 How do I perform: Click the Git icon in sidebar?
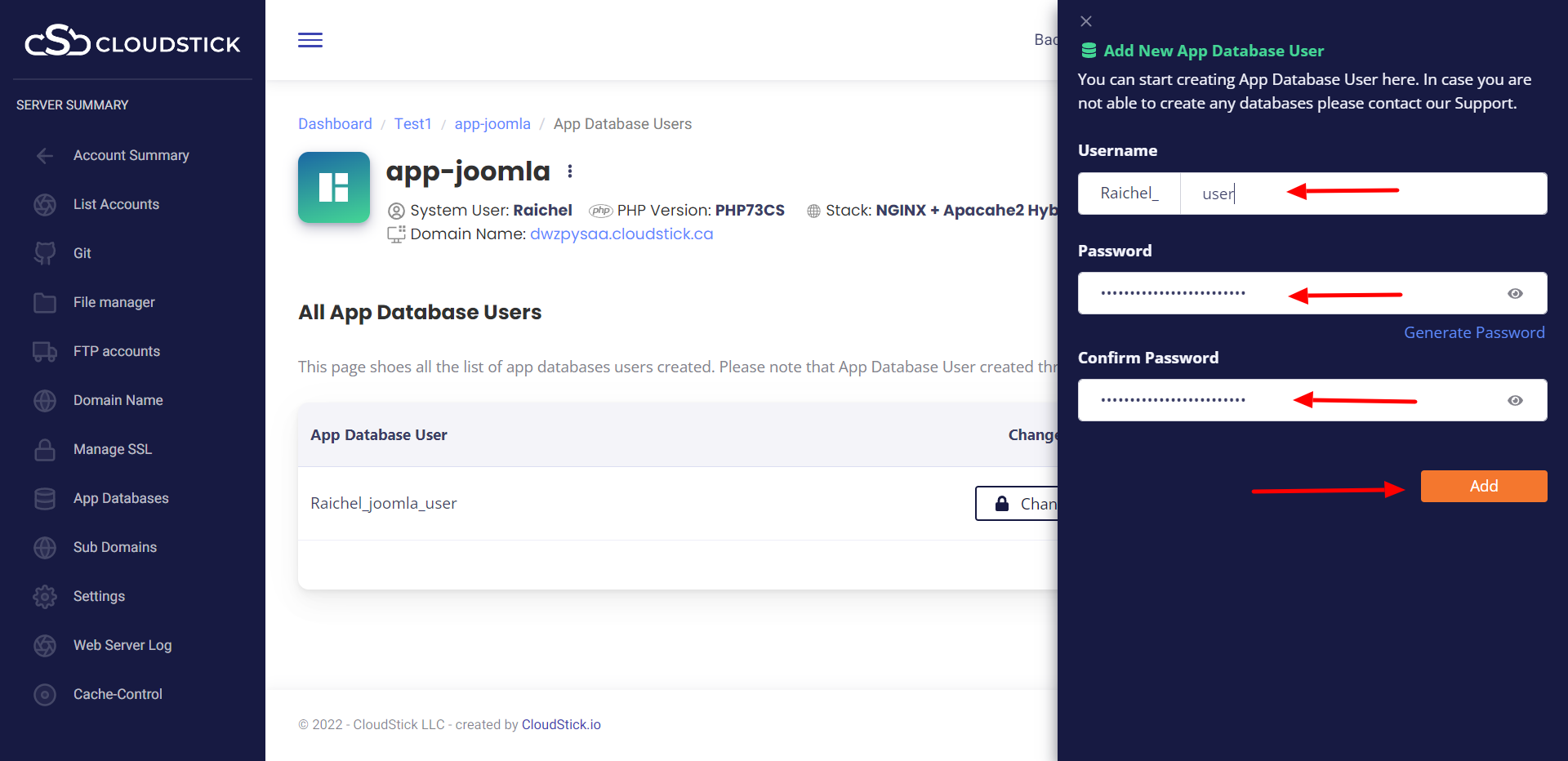(45, 253)
